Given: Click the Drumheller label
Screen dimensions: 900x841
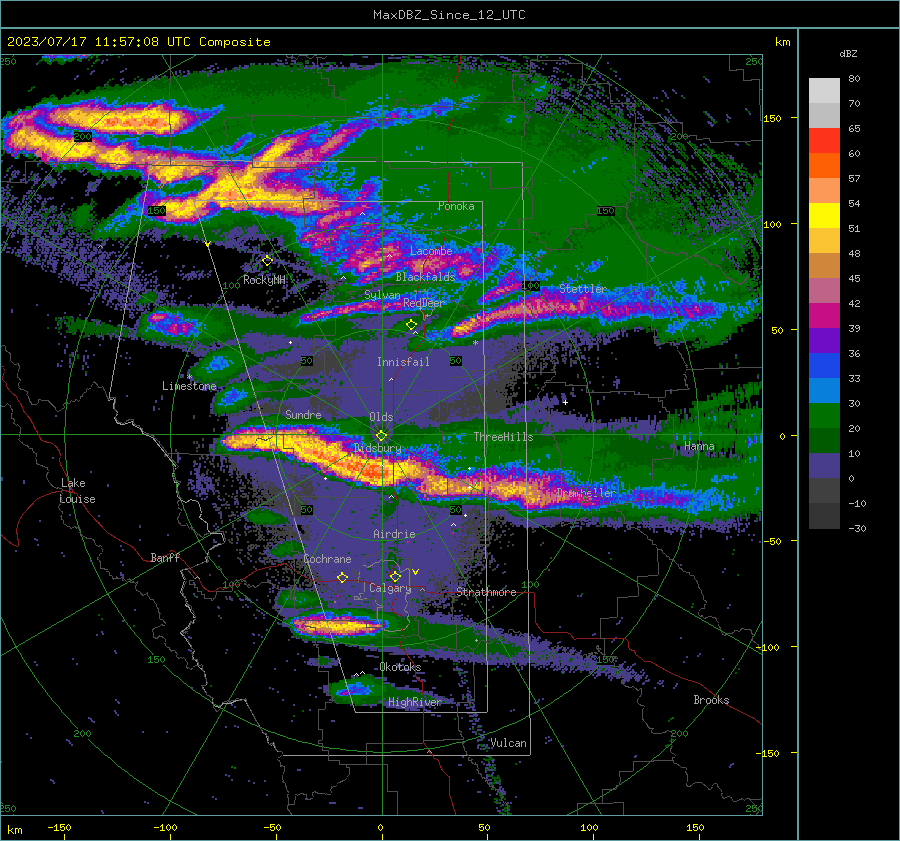Looking at the screenshot, I should [x=585, y=493].
